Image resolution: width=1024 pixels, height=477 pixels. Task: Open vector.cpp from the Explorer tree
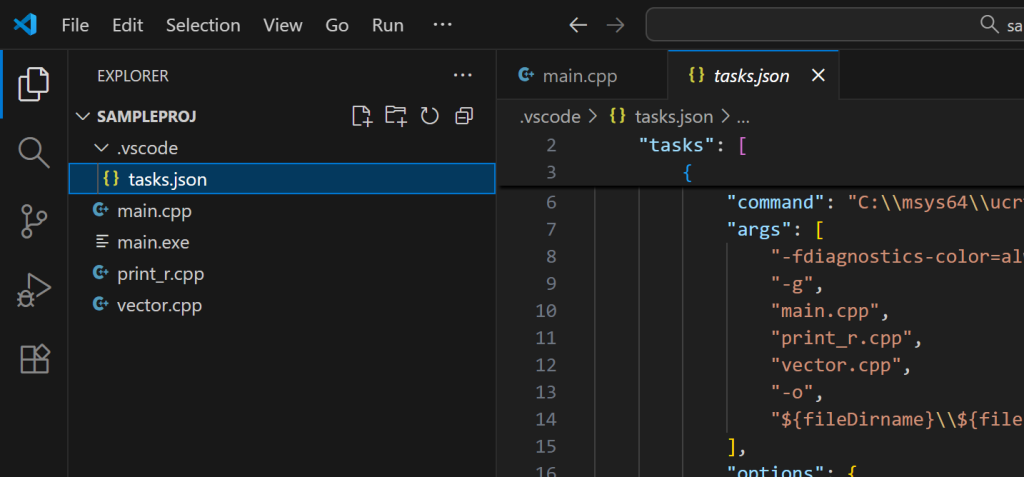282,305
